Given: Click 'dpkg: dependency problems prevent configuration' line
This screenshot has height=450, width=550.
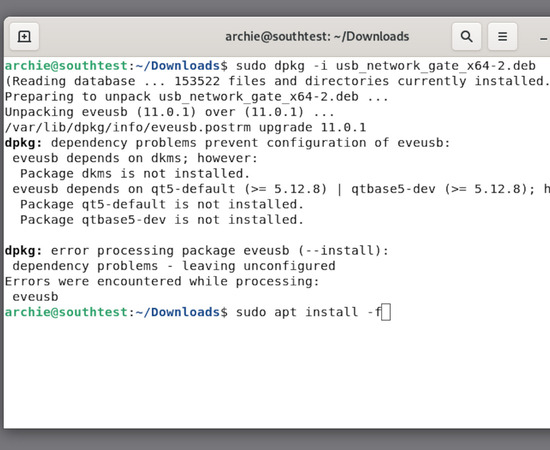Looking at the screenshot, I should point(227,143).
